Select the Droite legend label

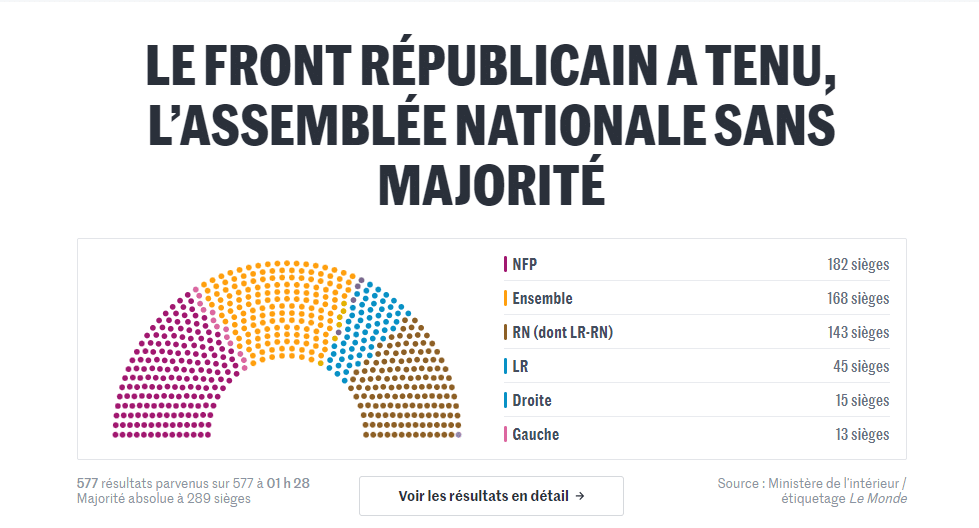(532, 400)
